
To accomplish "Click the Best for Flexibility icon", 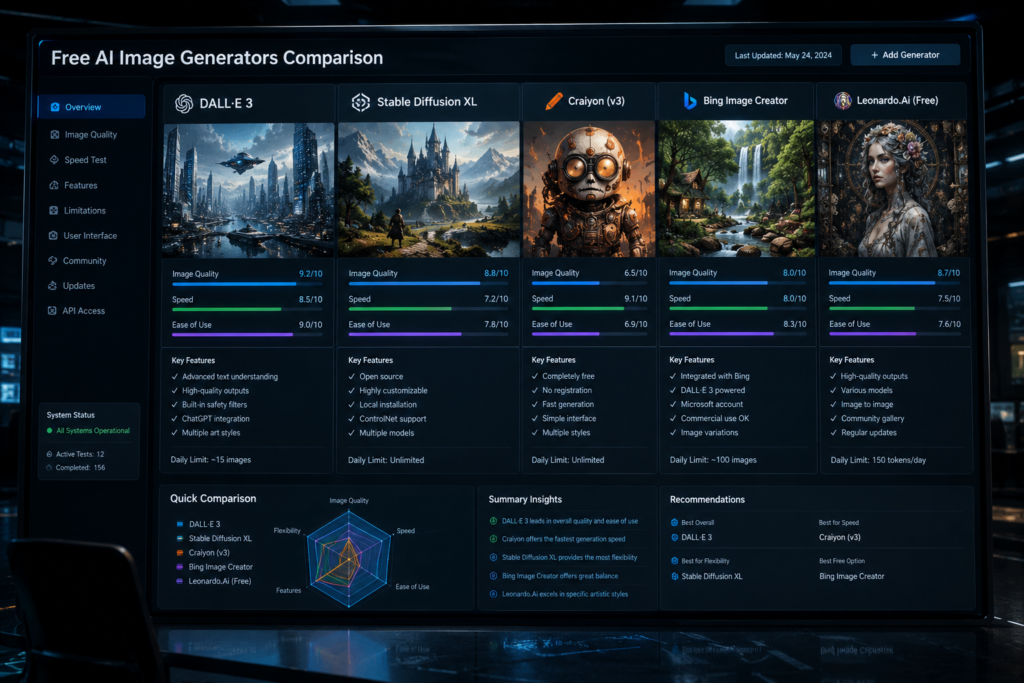I will 675,561.
